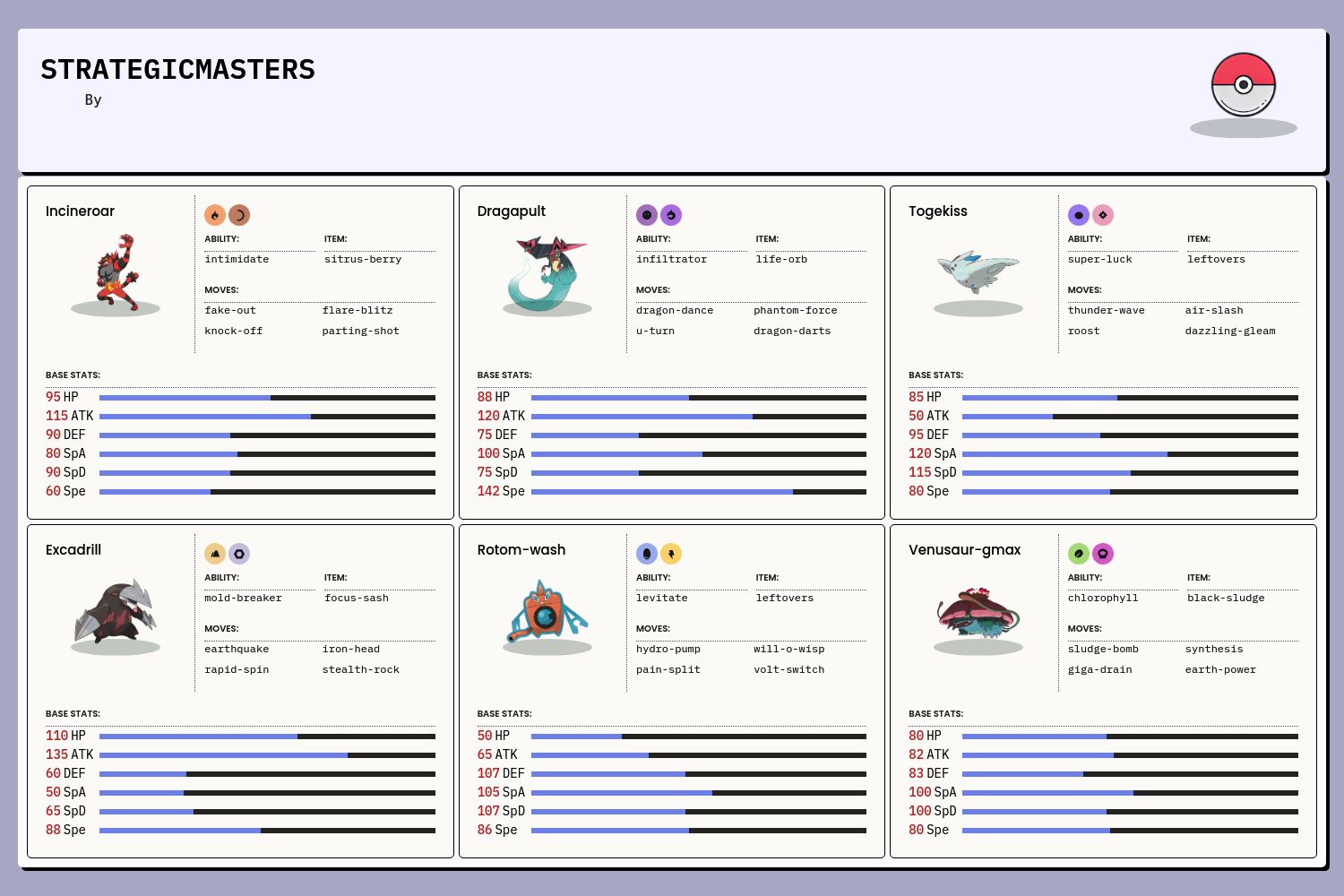Click Incineroar's Dark type icon
Screen dimensions: 1344x896
coord(239,215)
